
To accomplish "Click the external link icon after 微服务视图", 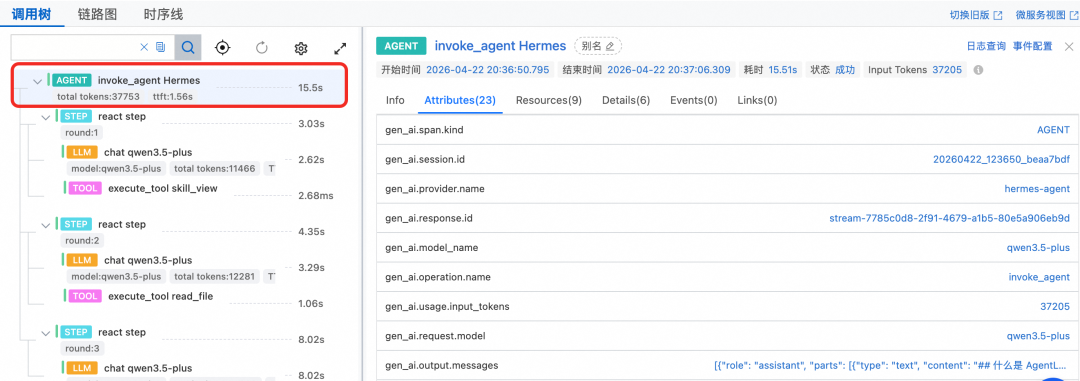I will click(x=1073, y=15).
